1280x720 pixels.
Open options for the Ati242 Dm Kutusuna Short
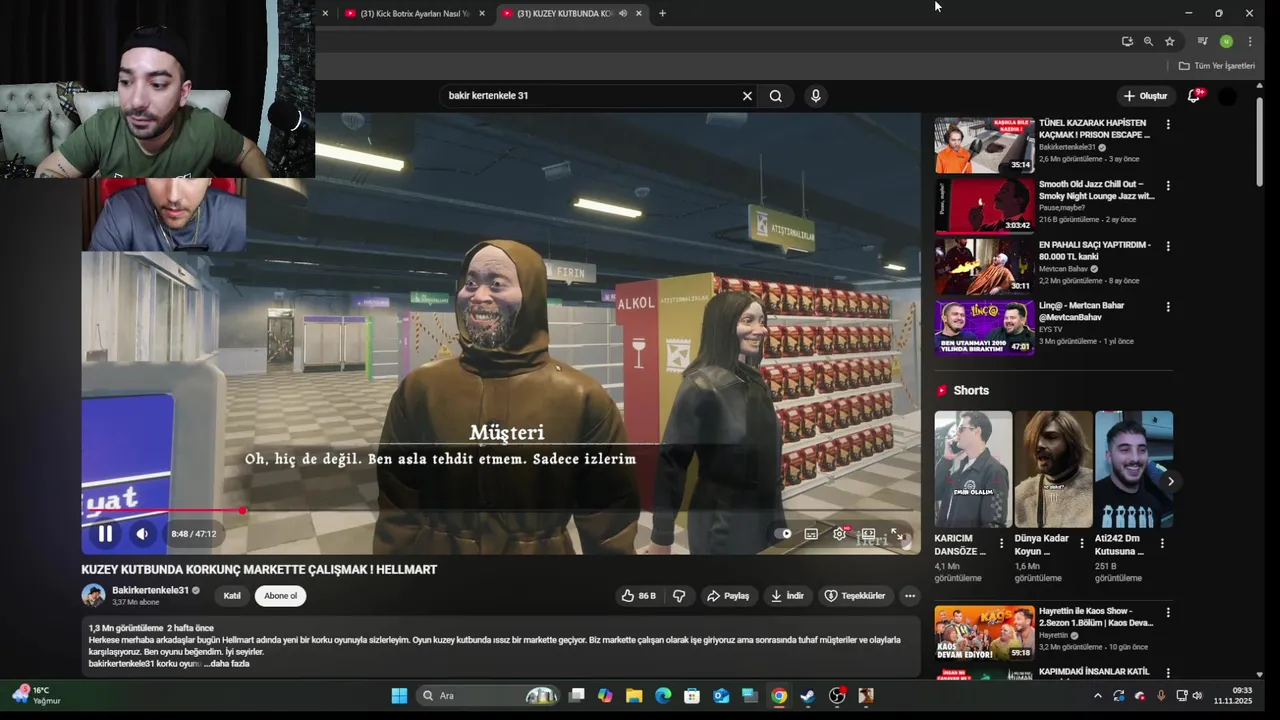[x=1161, y=543]
